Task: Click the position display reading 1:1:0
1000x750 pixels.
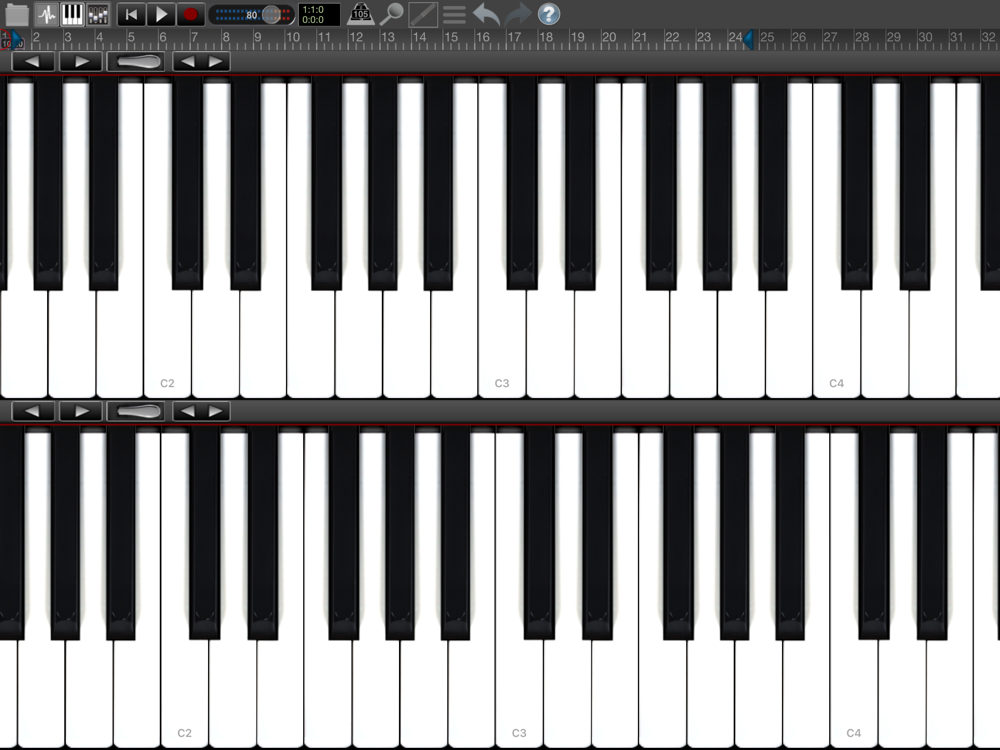Action: point(319,14)
